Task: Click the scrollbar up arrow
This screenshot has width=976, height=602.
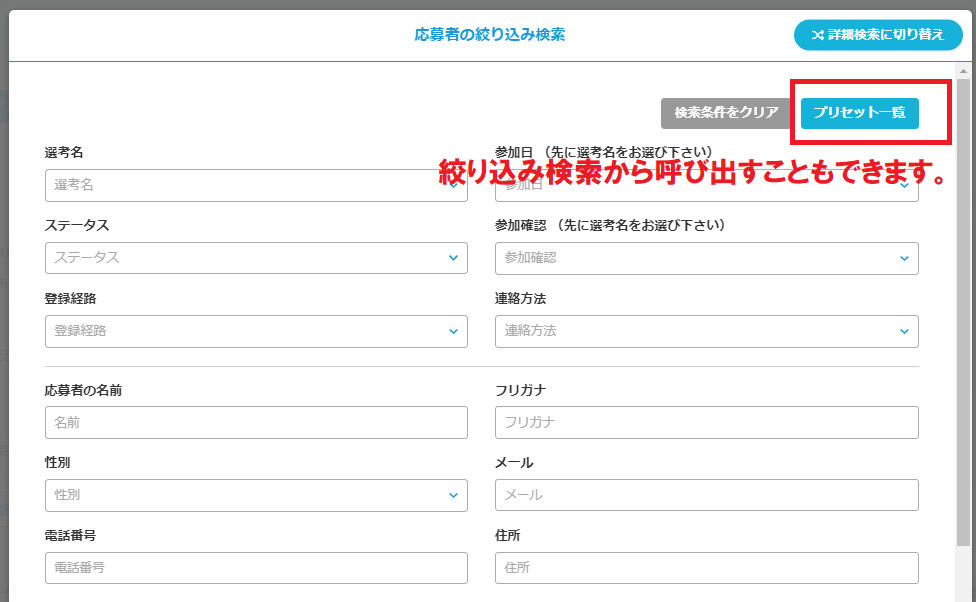Action: click(964, 72)
